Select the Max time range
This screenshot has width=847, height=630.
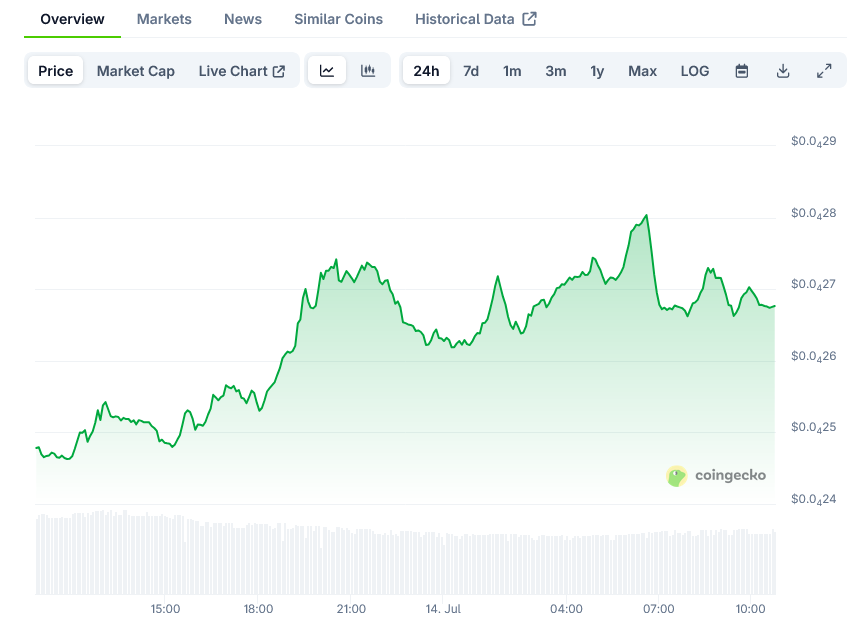click(x=642, y=71)
